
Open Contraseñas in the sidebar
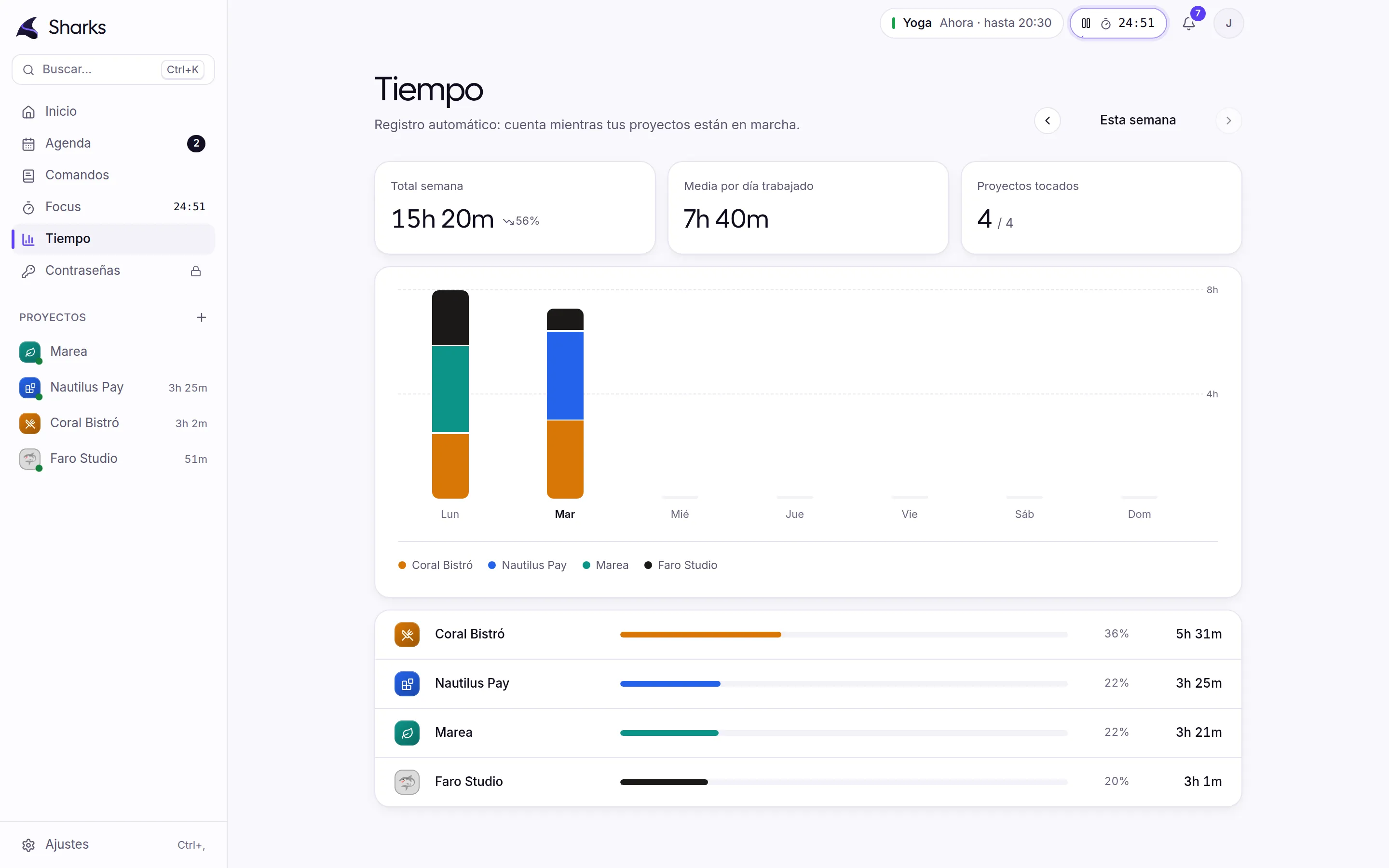113,271
